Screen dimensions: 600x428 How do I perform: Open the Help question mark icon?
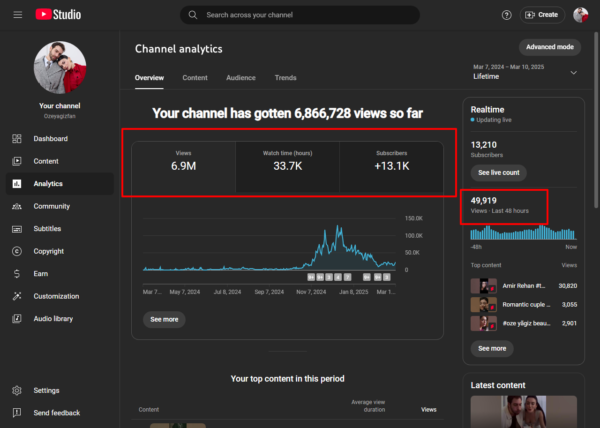click(x=506, y=15)
